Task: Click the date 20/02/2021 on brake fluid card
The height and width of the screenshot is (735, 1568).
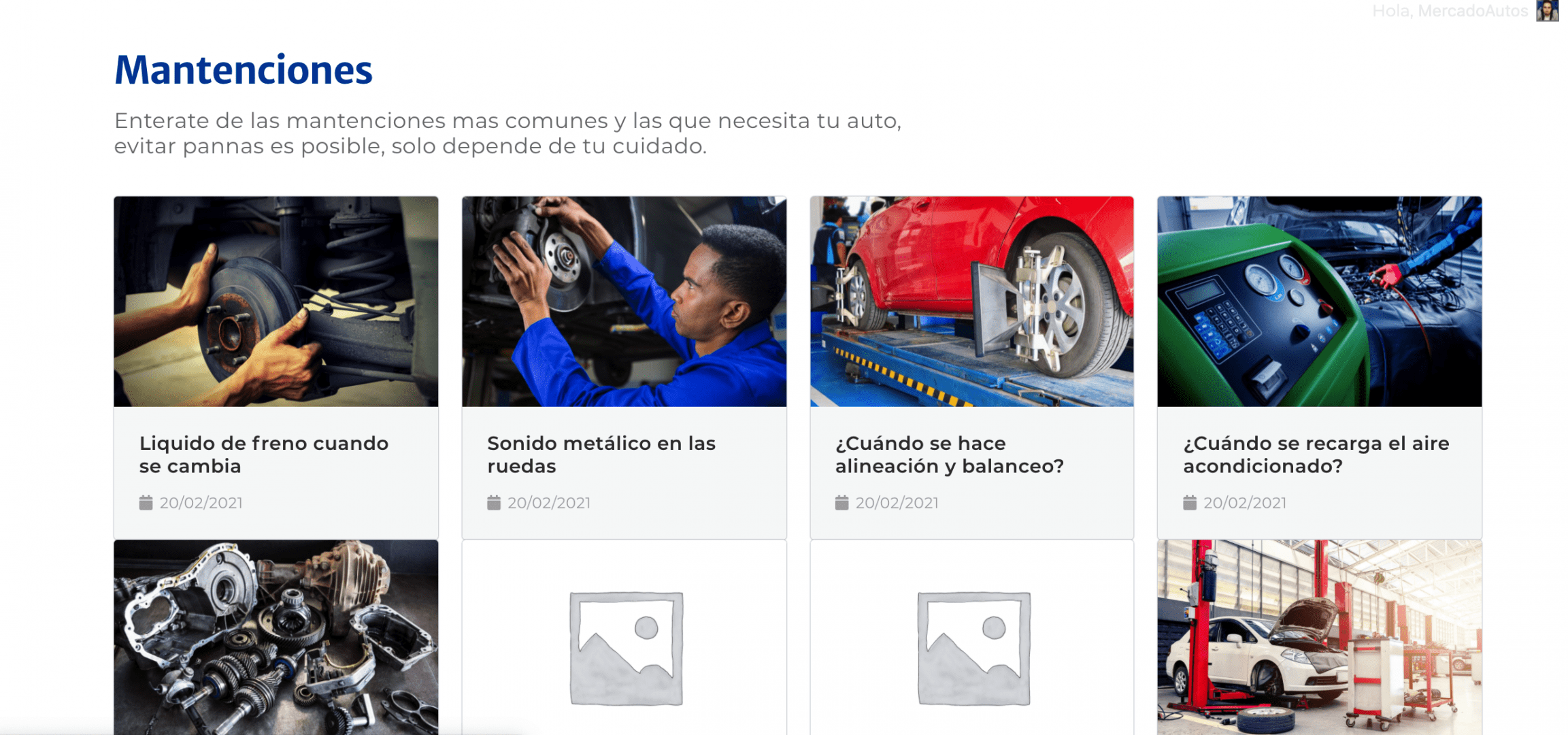Action: [201, 503]
